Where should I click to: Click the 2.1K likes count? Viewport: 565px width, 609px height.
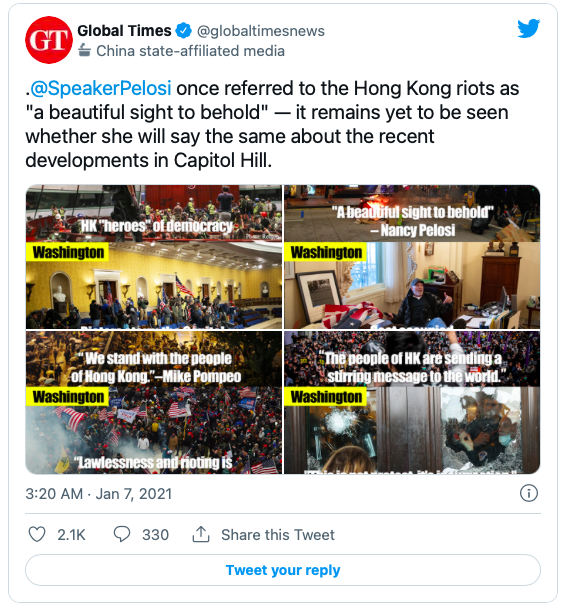coord(71,535)
